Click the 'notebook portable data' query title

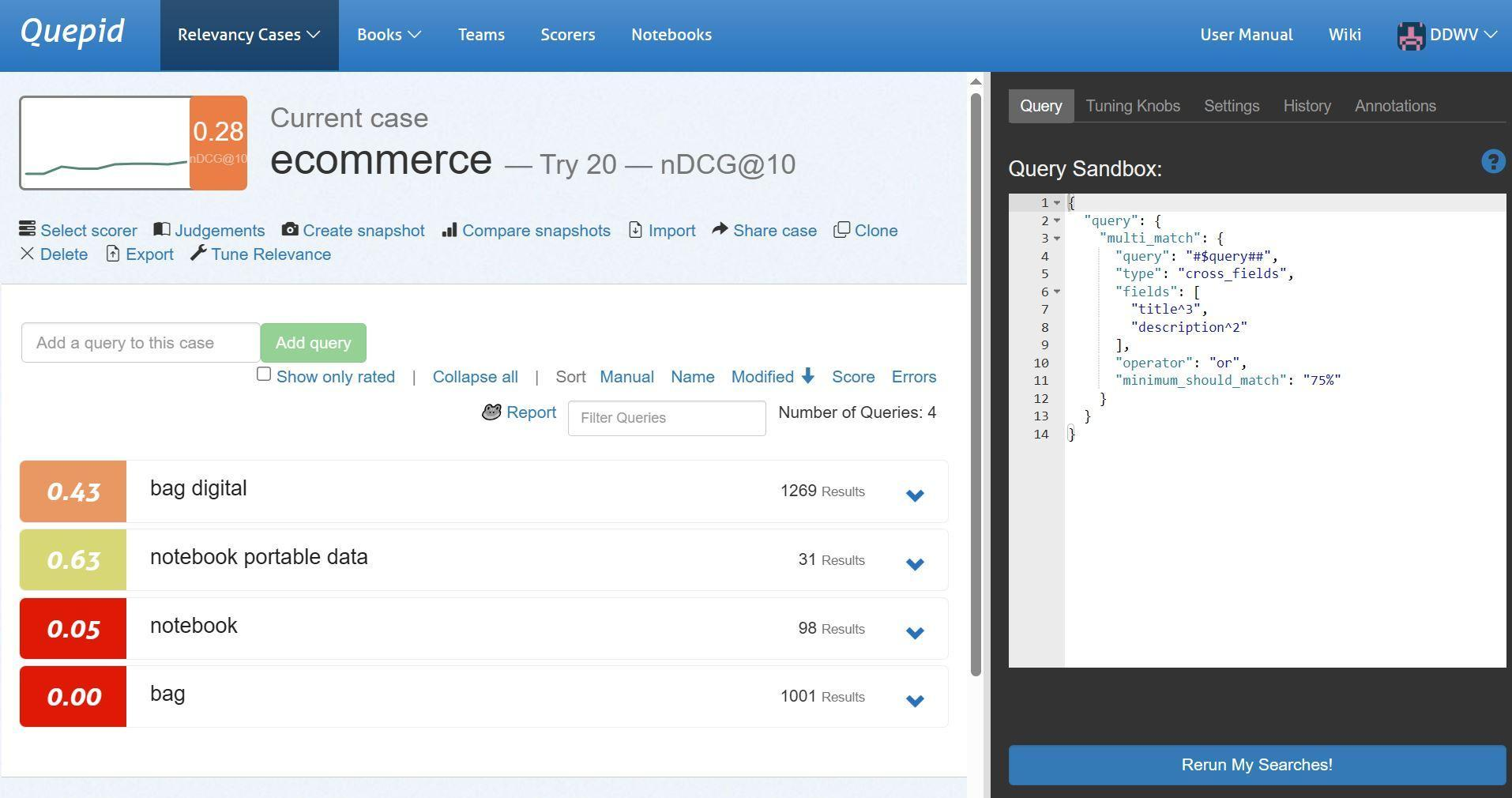click(259, 557)
